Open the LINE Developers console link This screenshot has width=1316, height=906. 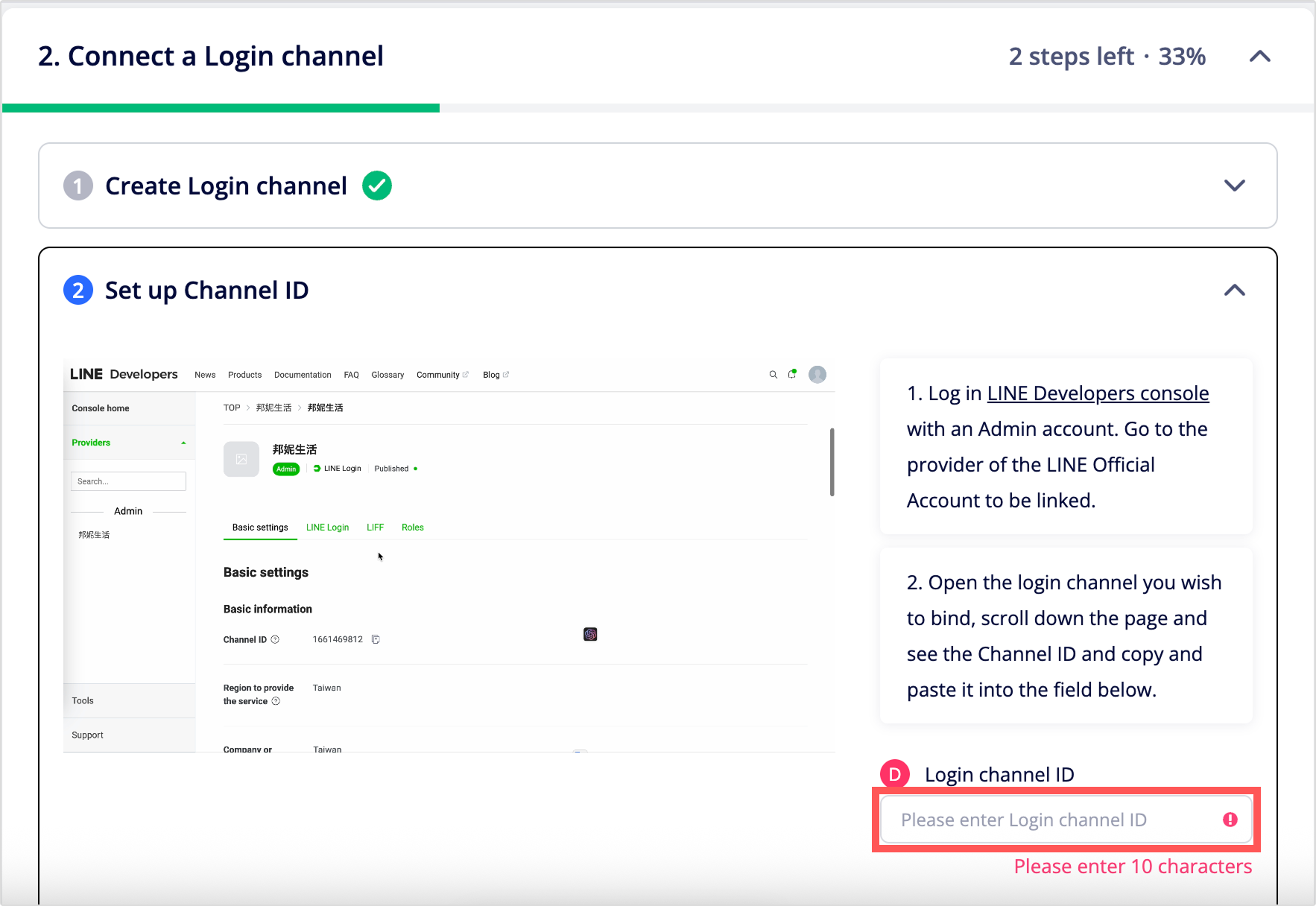pyautogui.click(x=1098, y=393)
